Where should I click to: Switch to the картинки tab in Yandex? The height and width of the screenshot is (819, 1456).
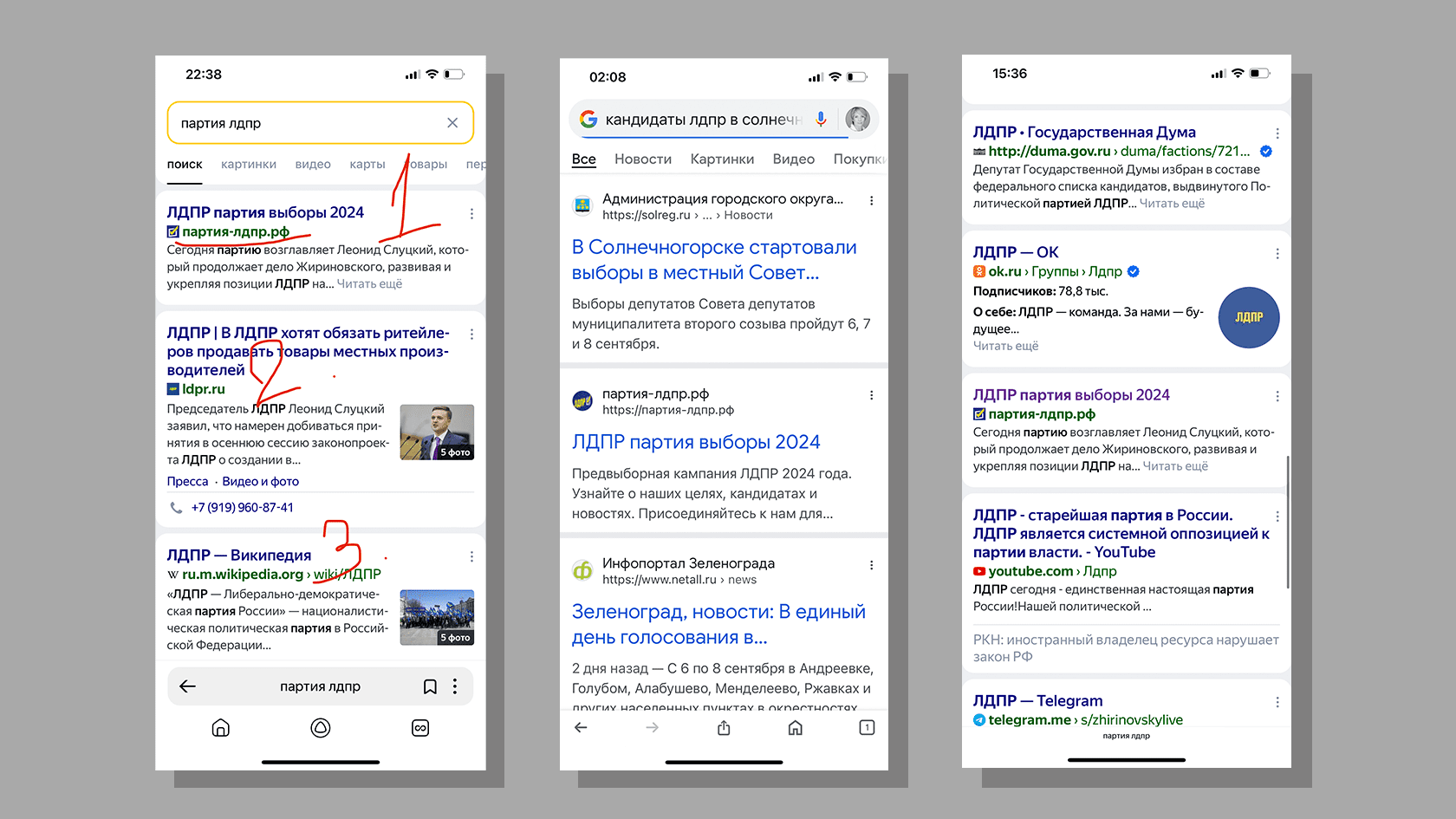[249, 164]
